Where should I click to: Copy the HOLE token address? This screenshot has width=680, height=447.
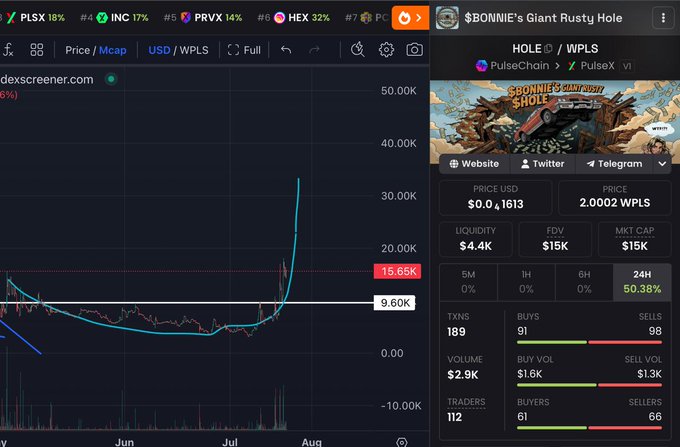548,49
